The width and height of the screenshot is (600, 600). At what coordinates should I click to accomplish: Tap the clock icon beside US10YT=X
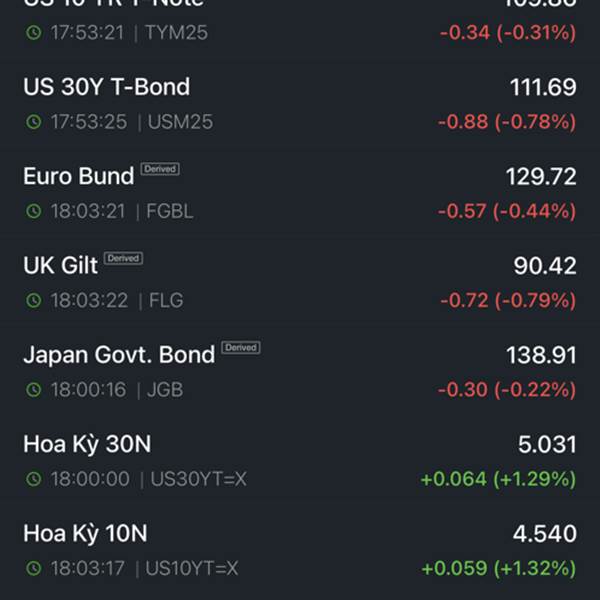point(34,568)
